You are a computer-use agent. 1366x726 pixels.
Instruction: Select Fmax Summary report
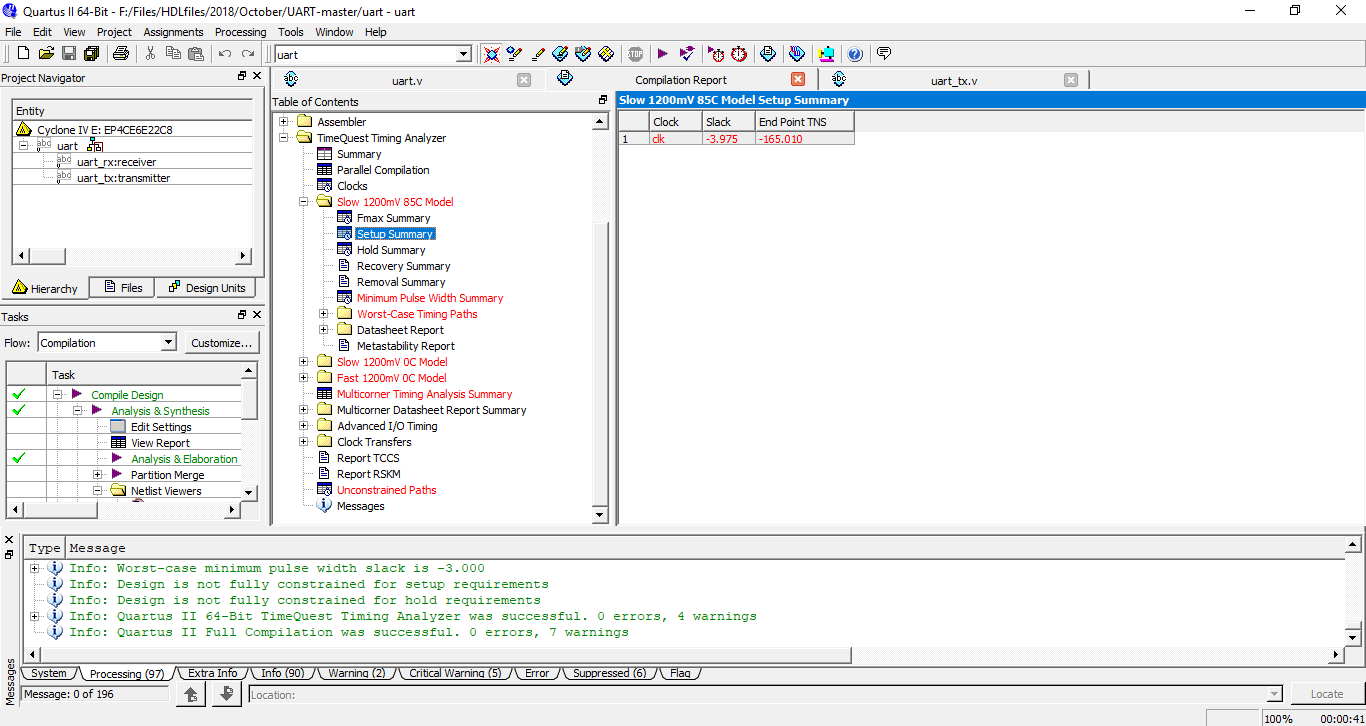point(393,218)
